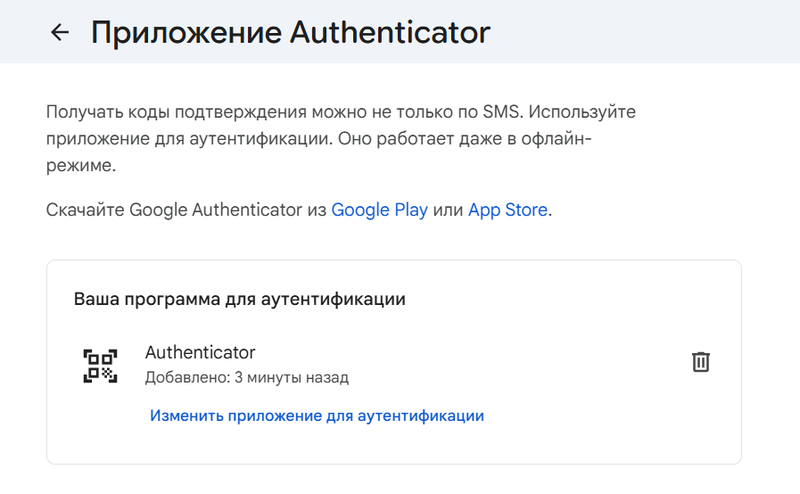Go back using the left arrow
Image resolution: width=800 pixels, height=494 pixels.
pos(60,32)
